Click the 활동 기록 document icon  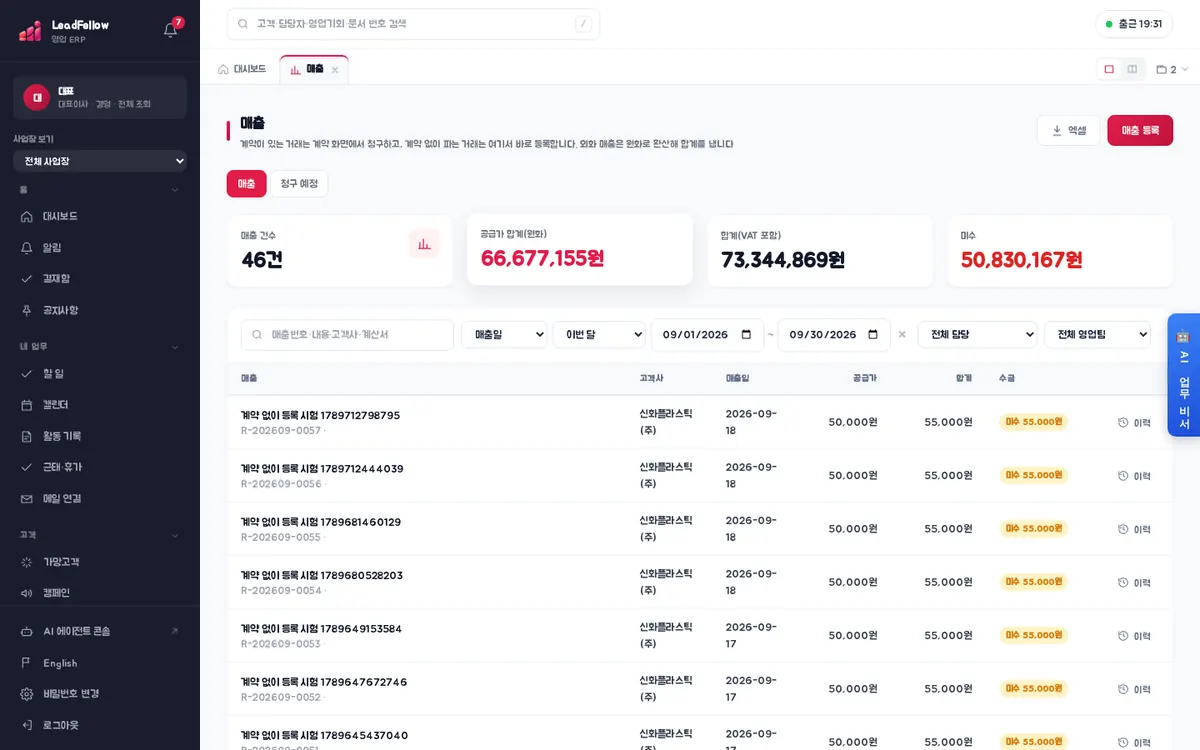coord(27,436)
